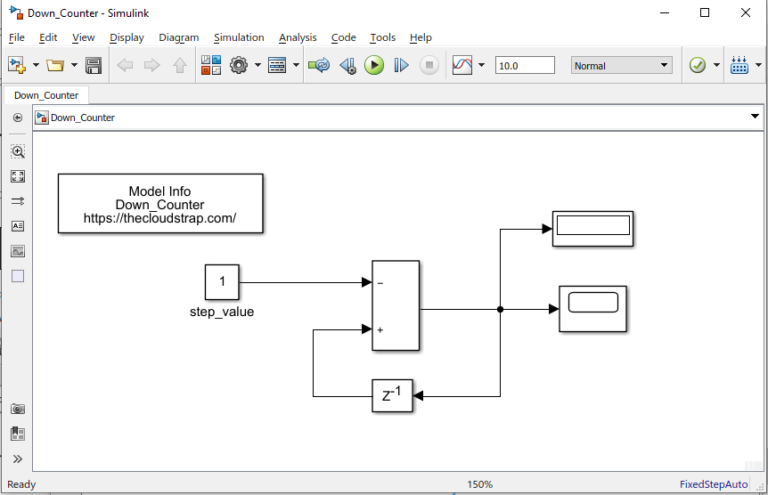Viewport: 768px width, 495px height.
Task: Click the Area box icon in palette
Action: (x=18, y=276)
